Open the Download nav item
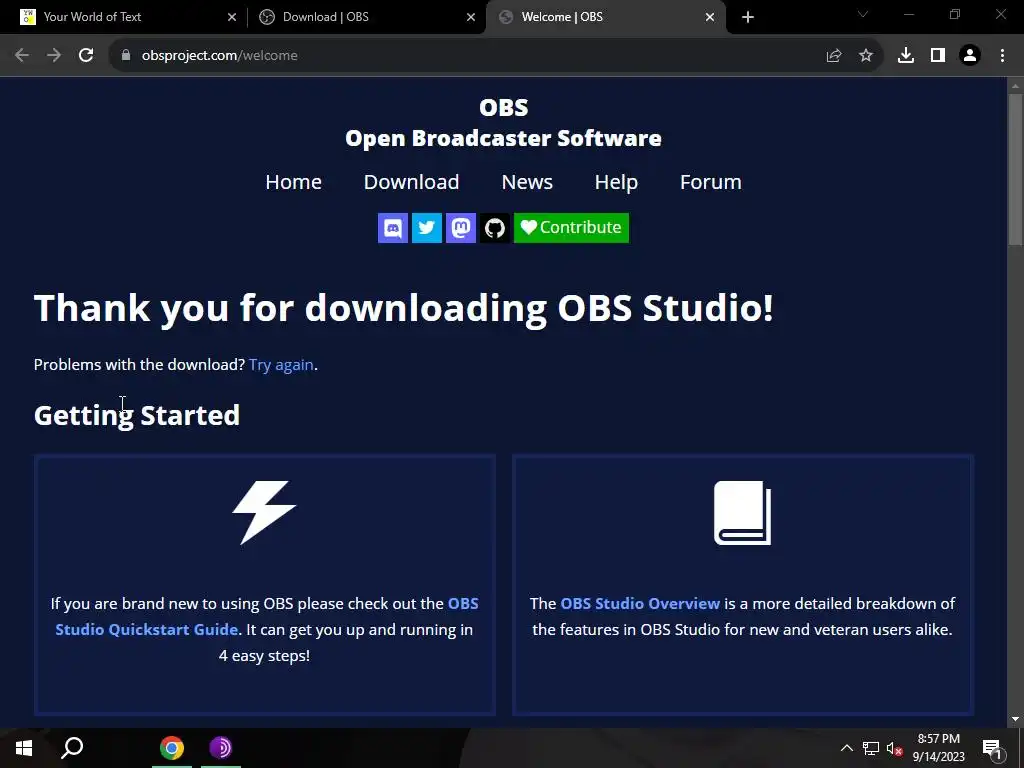Image resolution: width=1024 pixels, height=768 pixels. coord(411,182)
